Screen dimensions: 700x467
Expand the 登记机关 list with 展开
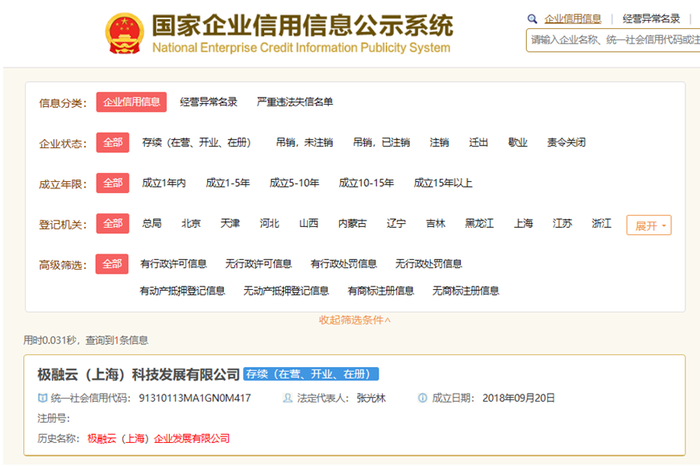[648, 225]
